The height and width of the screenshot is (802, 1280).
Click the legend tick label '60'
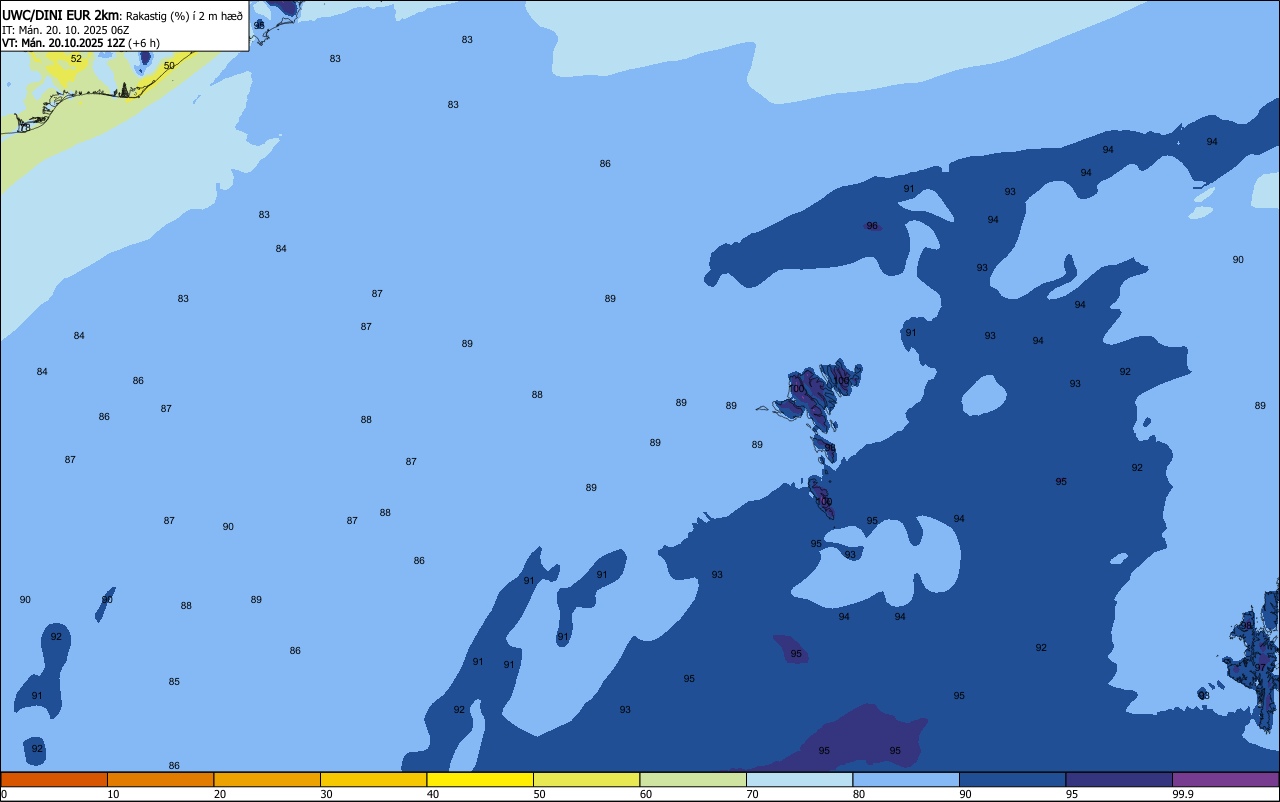646,794
